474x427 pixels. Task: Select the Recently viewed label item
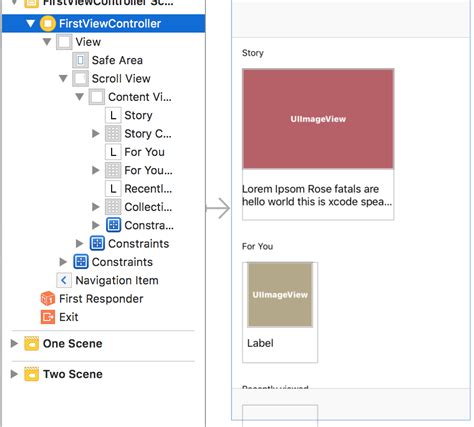pyautogui.click(x=139, y=189)
